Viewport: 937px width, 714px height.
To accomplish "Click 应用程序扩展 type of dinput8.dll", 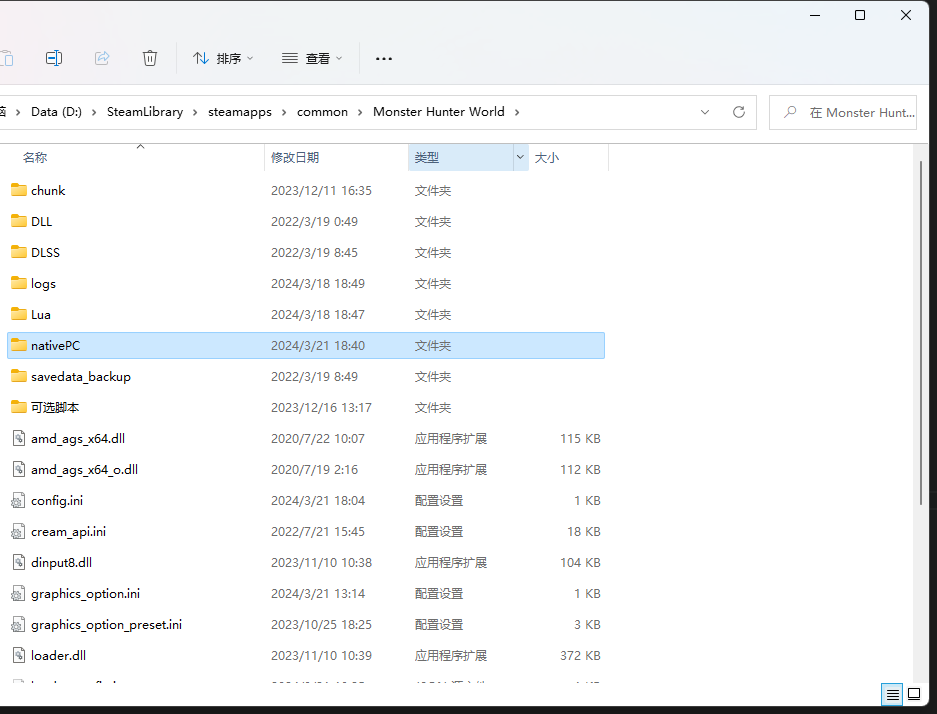I will click(451, 563).
